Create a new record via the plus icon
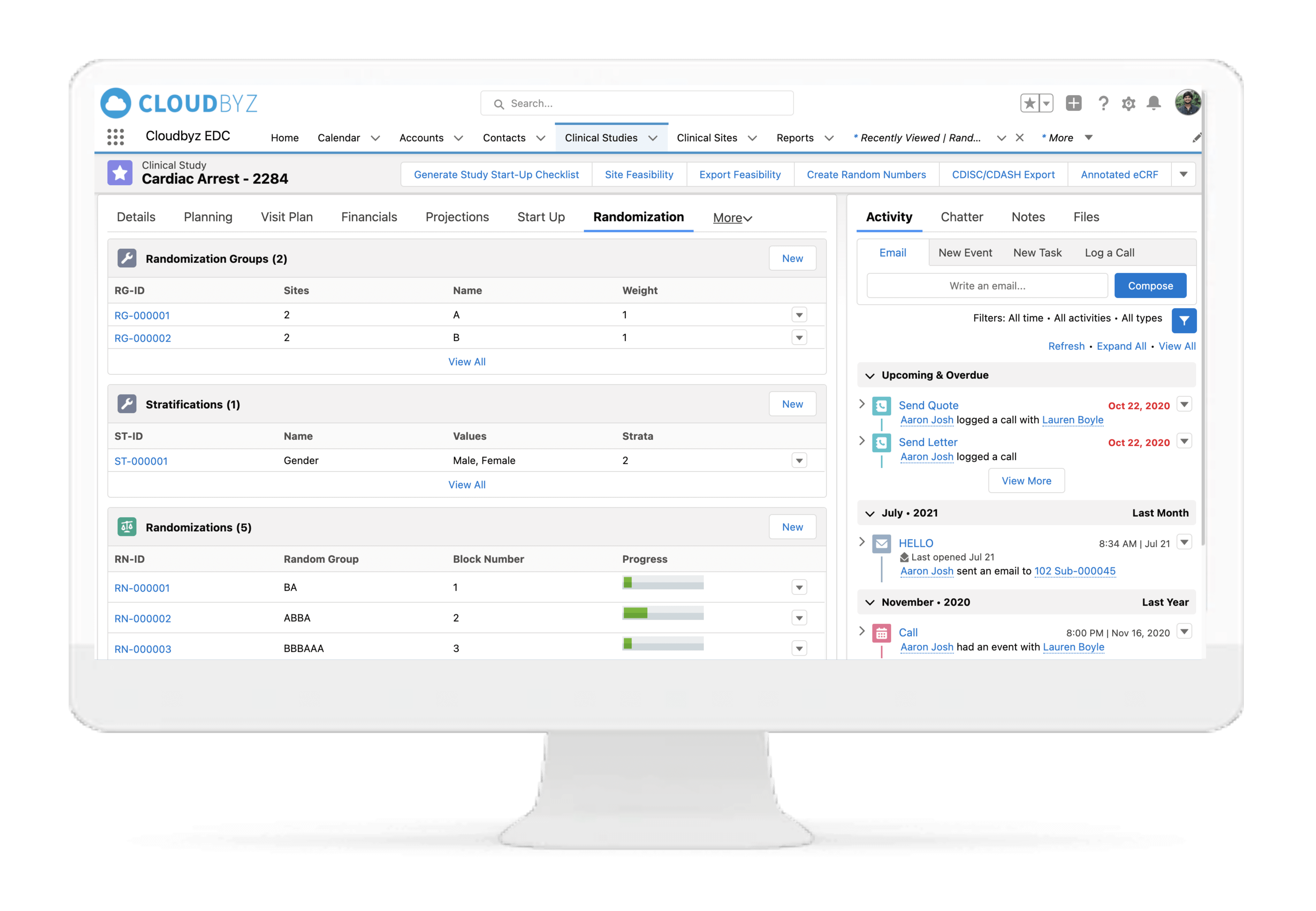The height and width of the screenshot is (911, 1316). 1074,103
